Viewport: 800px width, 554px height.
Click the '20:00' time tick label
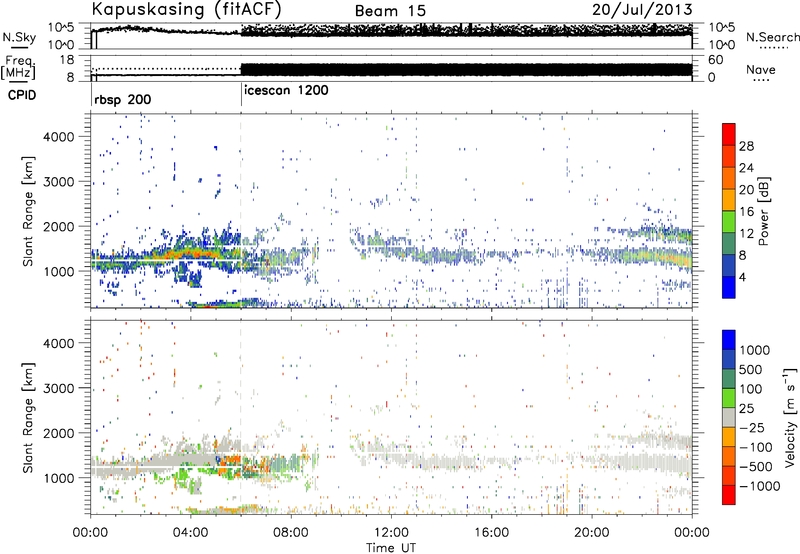point(591,533)
